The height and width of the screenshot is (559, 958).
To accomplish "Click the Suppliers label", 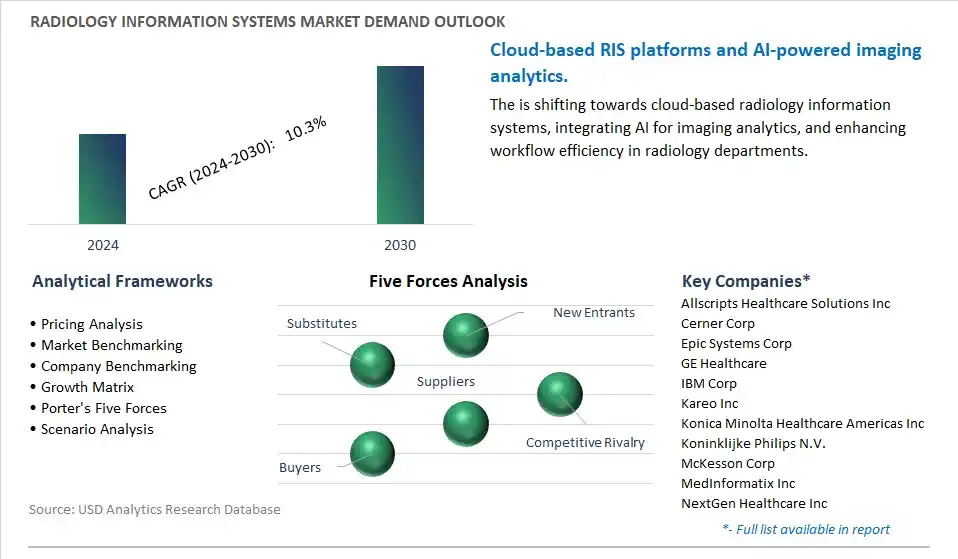I will (446, 381).
